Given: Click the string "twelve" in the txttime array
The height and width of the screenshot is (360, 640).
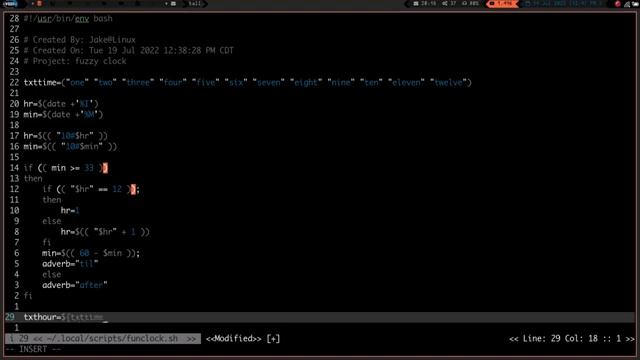Looking at the screenshot, I should click(x=448, y=82).
